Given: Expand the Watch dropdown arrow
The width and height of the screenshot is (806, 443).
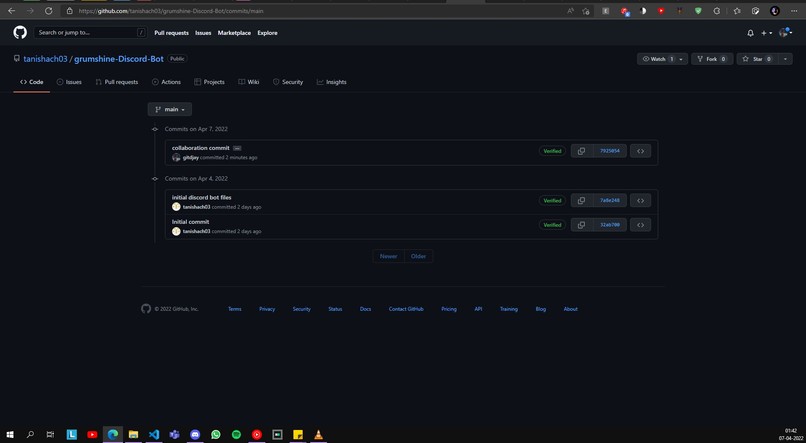Looking at the screenshot, I should [x=682, y=59].
